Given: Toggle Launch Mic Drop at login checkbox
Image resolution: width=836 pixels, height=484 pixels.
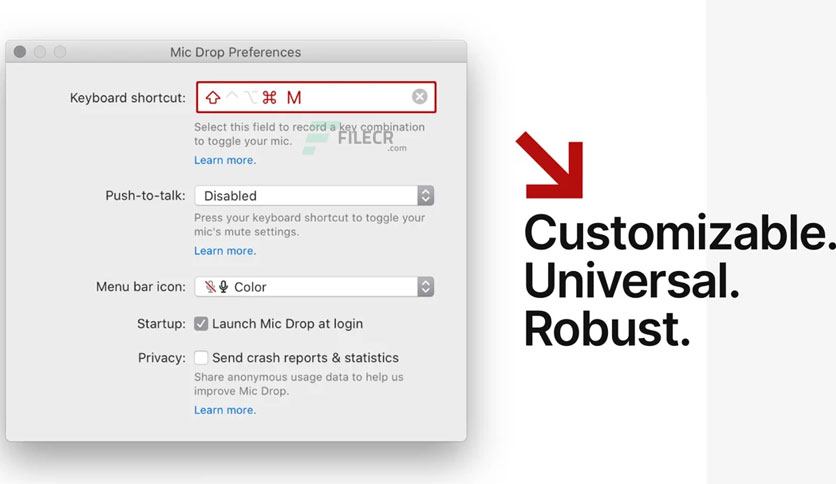Looking at the screenshot, I should 201,324.
